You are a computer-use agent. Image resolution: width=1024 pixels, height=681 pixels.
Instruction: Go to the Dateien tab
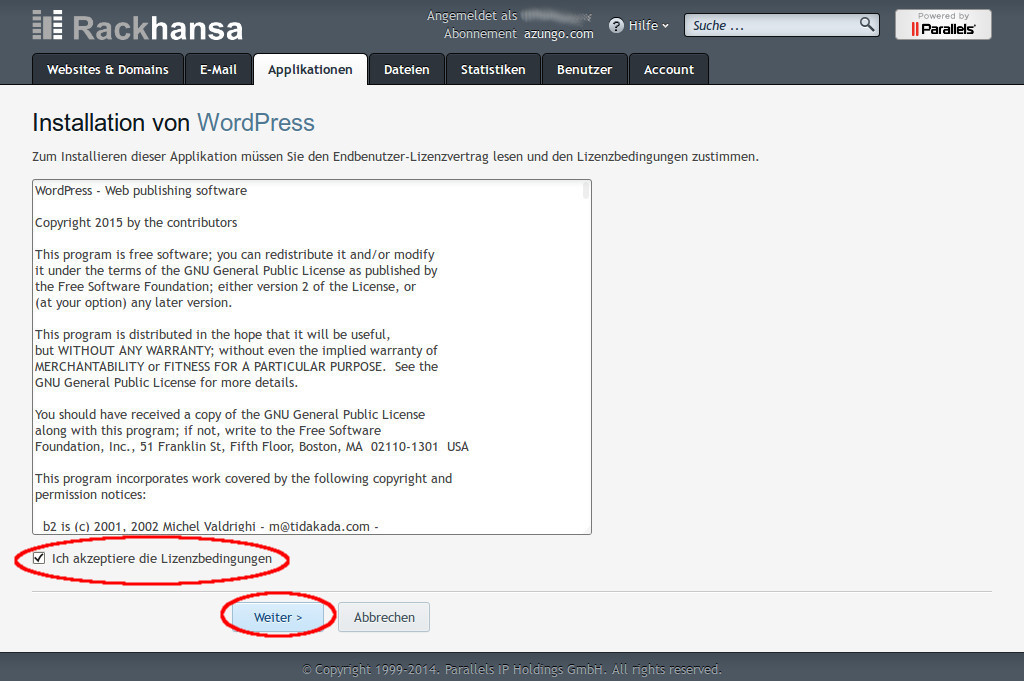[x=406, y=69]
